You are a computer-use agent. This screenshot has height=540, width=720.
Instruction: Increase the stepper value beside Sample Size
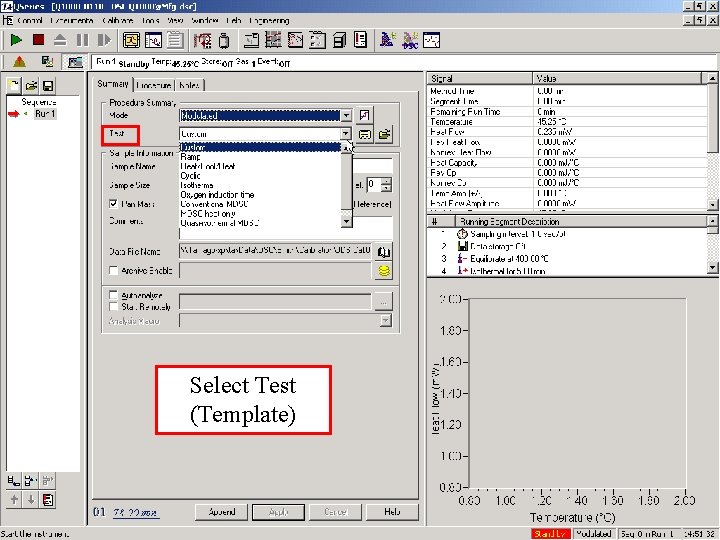click(387, 181)
